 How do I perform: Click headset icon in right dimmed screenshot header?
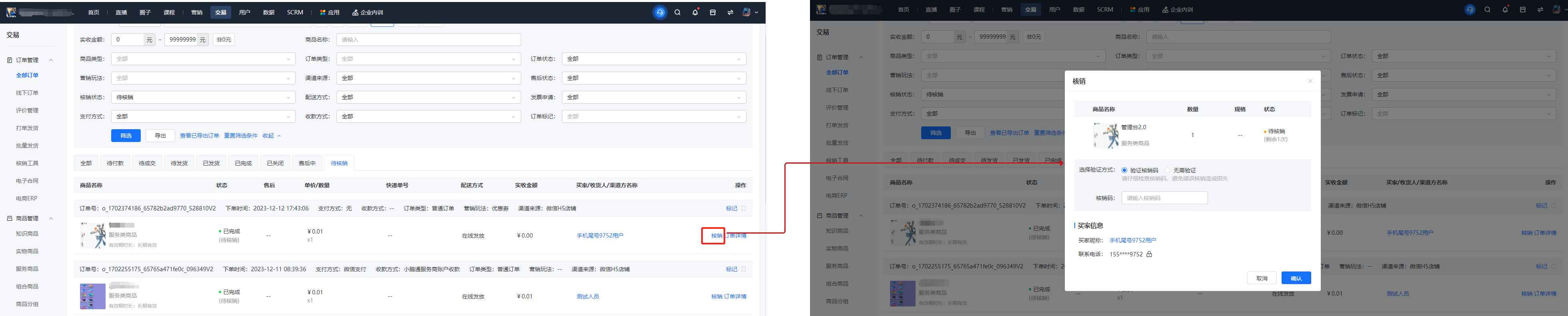(1470, 10)
